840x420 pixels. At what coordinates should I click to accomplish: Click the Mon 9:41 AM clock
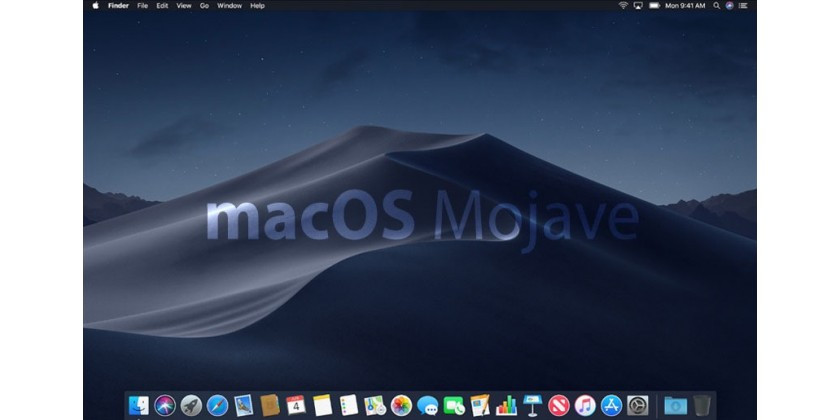pyautogui.click(x=686, y=5)
